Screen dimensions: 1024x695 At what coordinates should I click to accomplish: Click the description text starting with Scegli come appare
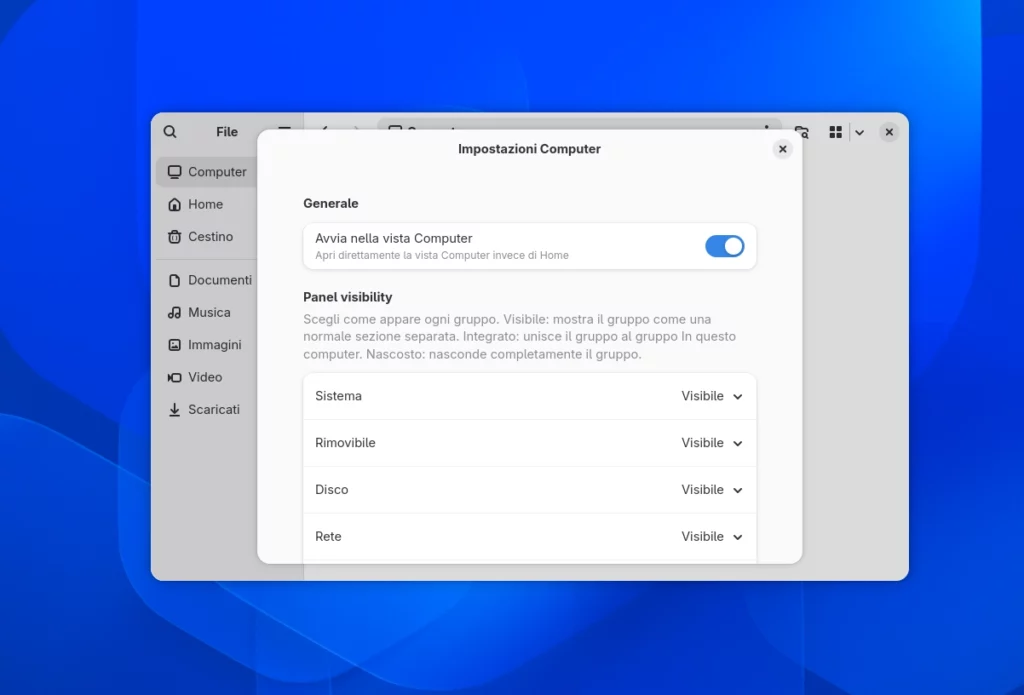click(x=519, y=336)
